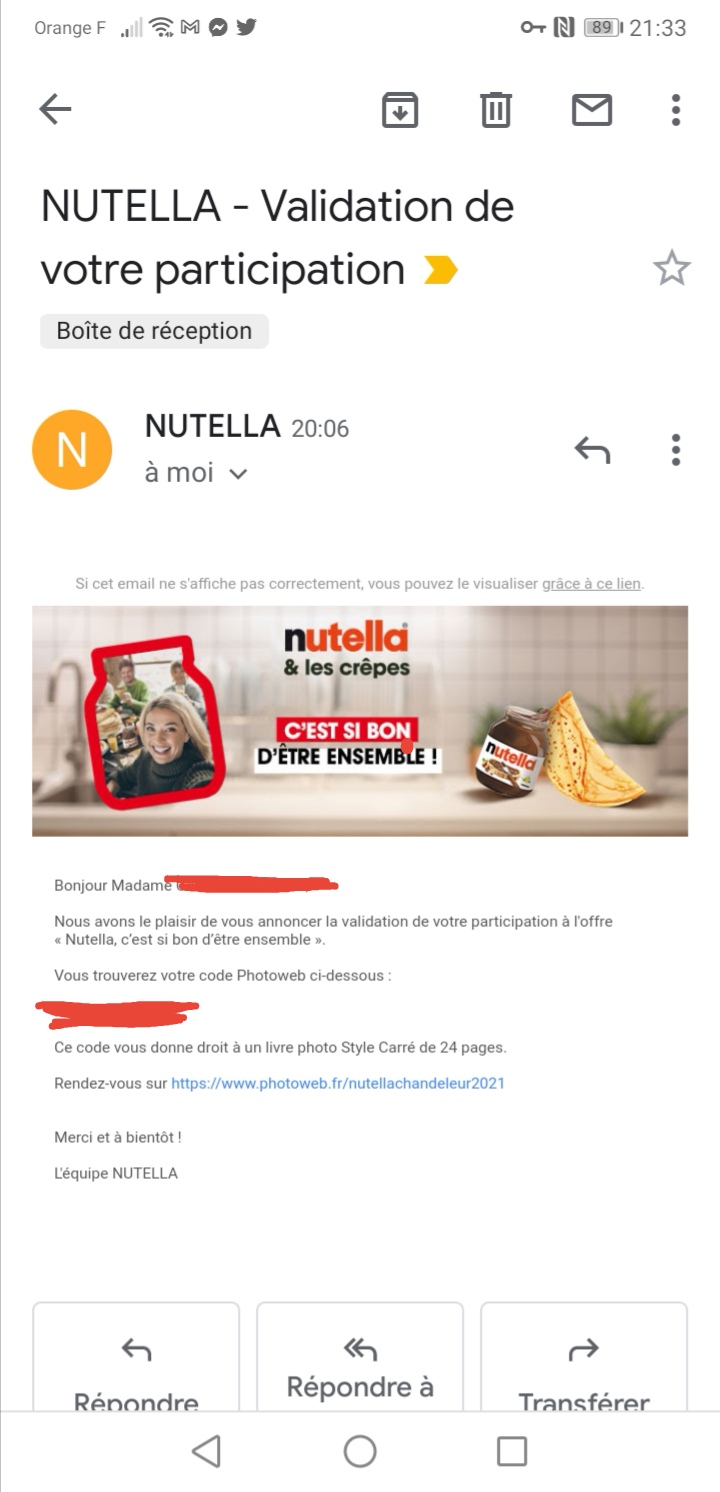Tap the 'Boîte de réception' label chip
This screenshot has width=720, height=1492.
point(154,331)
